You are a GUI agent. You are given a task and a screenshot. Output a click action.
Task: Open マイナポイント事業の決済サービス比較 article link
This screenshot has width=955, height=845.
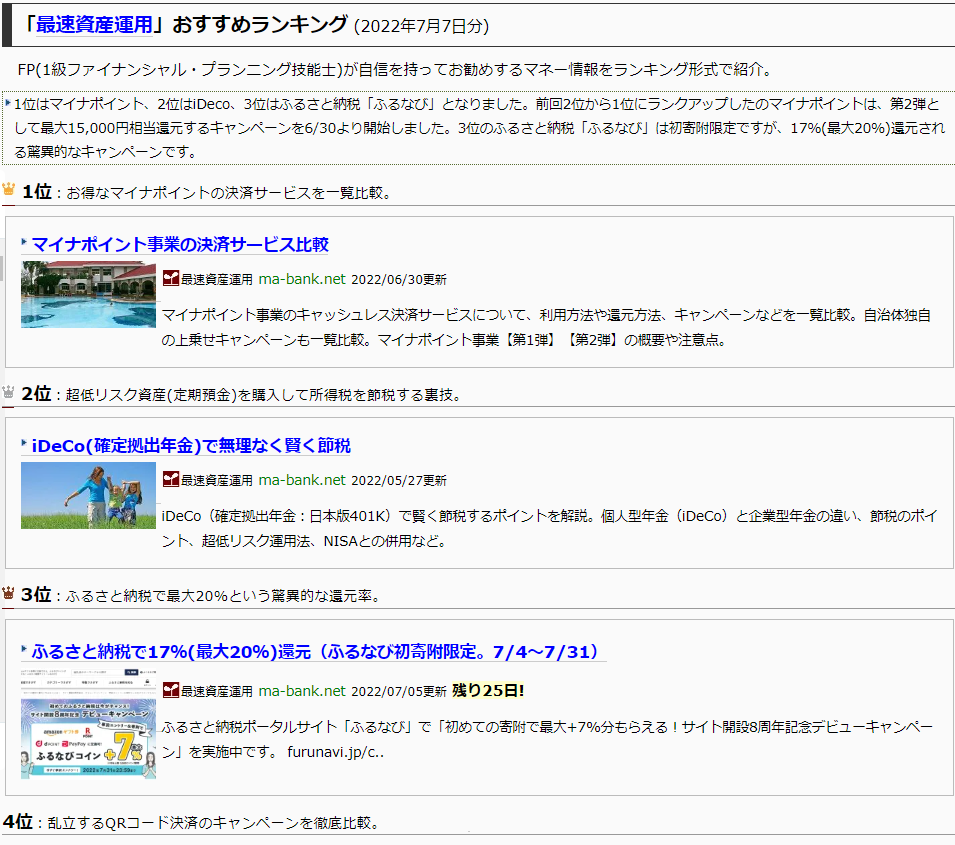[180, 244]
